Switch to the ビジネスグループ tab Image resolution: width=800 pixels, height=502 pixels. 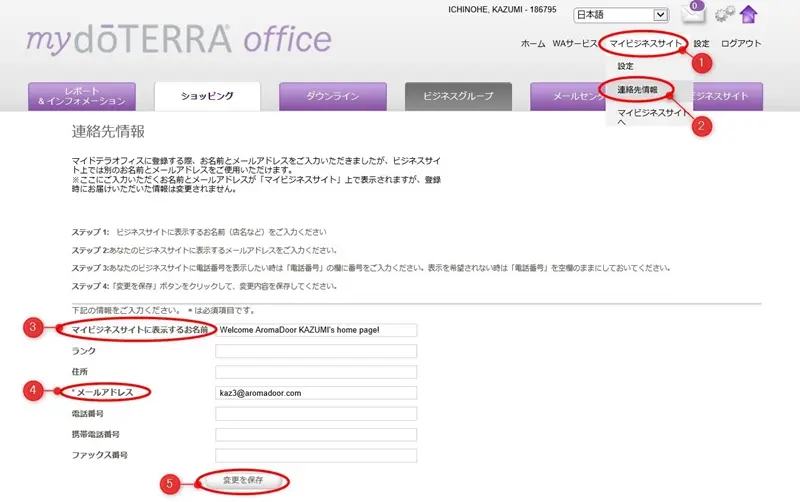[458, 96]
